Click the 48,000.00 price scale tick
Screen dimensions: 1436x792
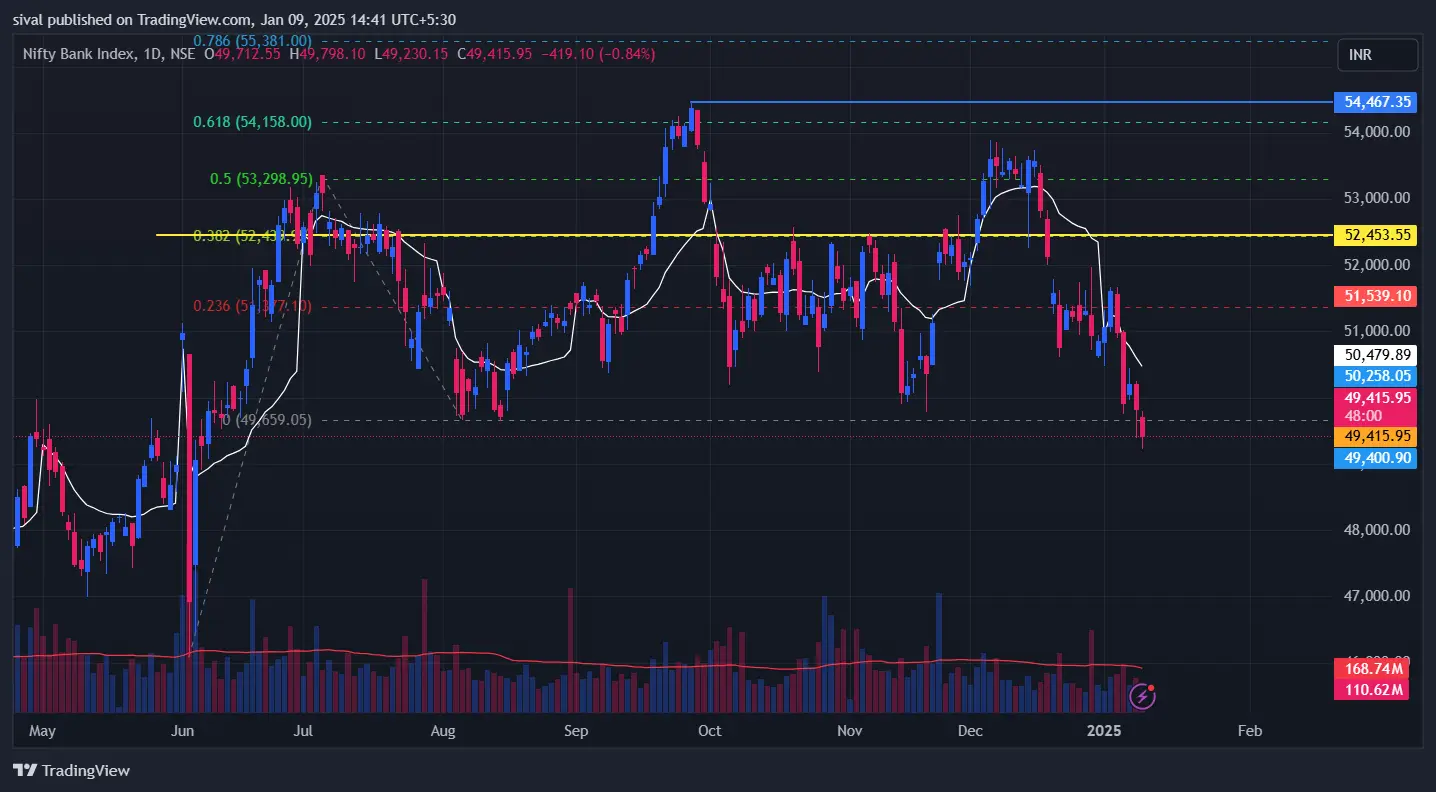(1377, 529)
